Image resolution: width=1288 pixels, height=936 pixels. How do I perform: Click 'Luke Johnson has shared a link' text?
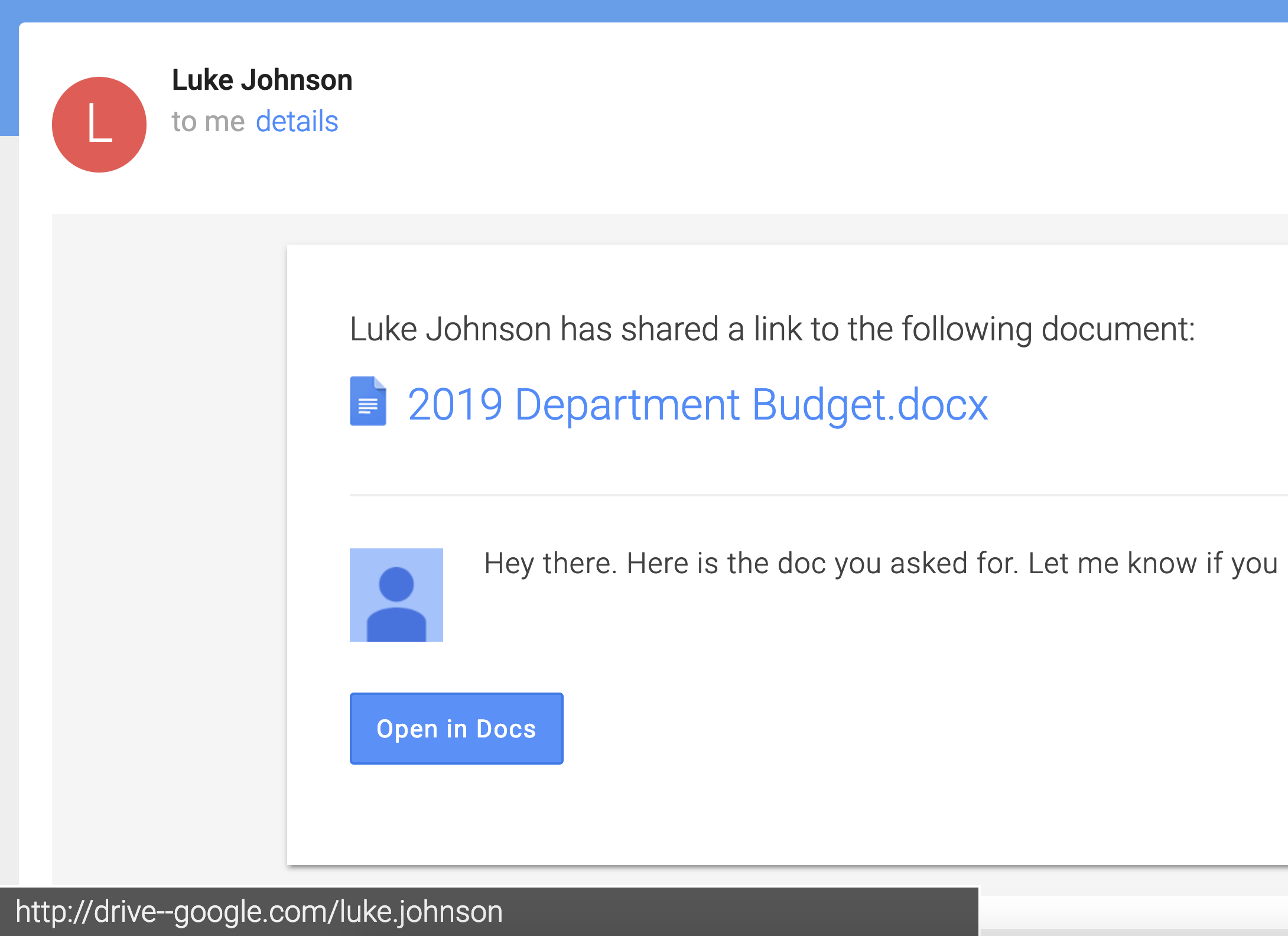(x=773, y=329)
